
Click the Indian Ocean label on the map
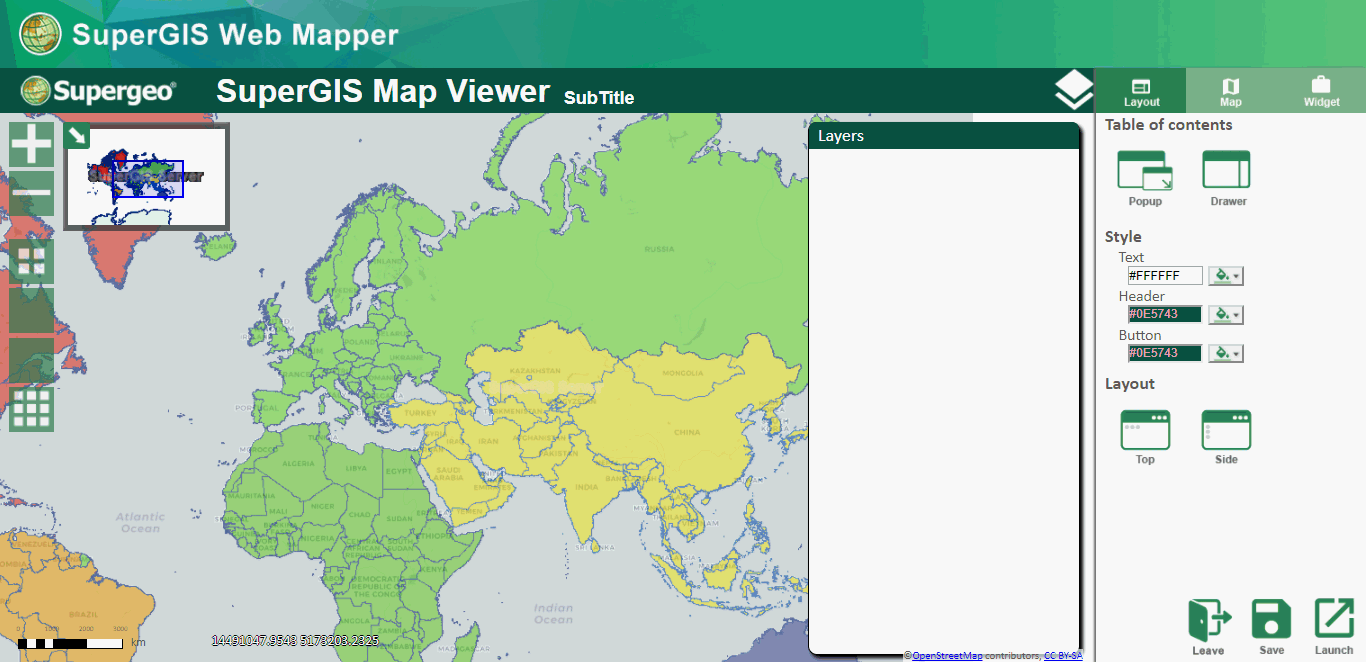(553, 613)
